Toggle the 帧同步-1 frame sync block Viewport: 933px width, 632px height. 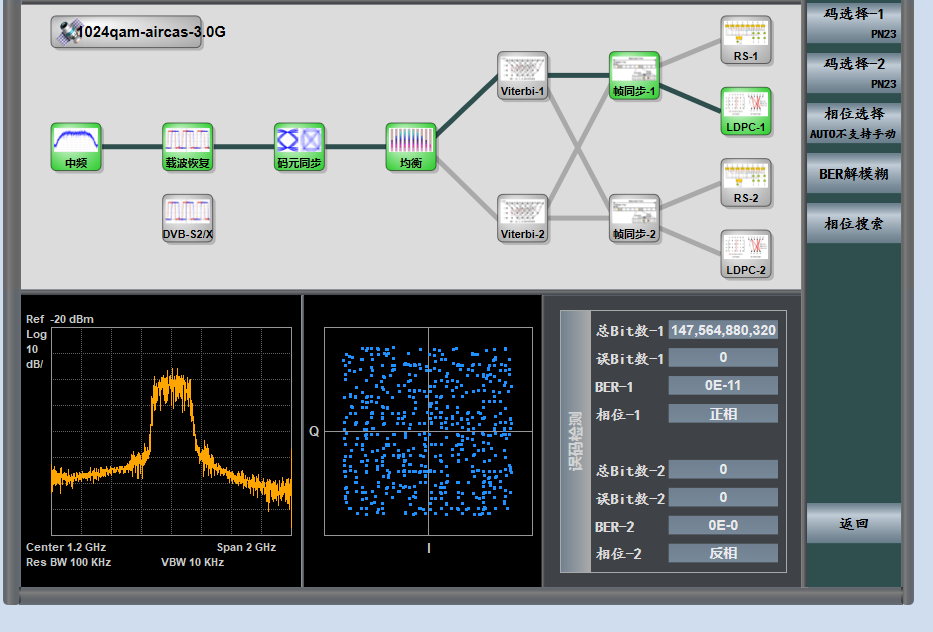(x=634, y=75)
